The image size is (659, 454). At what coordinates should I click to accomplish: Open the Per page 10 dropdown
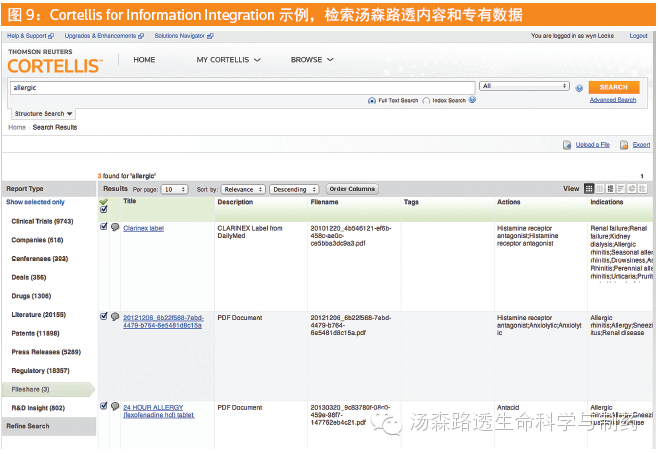[175, 190]
